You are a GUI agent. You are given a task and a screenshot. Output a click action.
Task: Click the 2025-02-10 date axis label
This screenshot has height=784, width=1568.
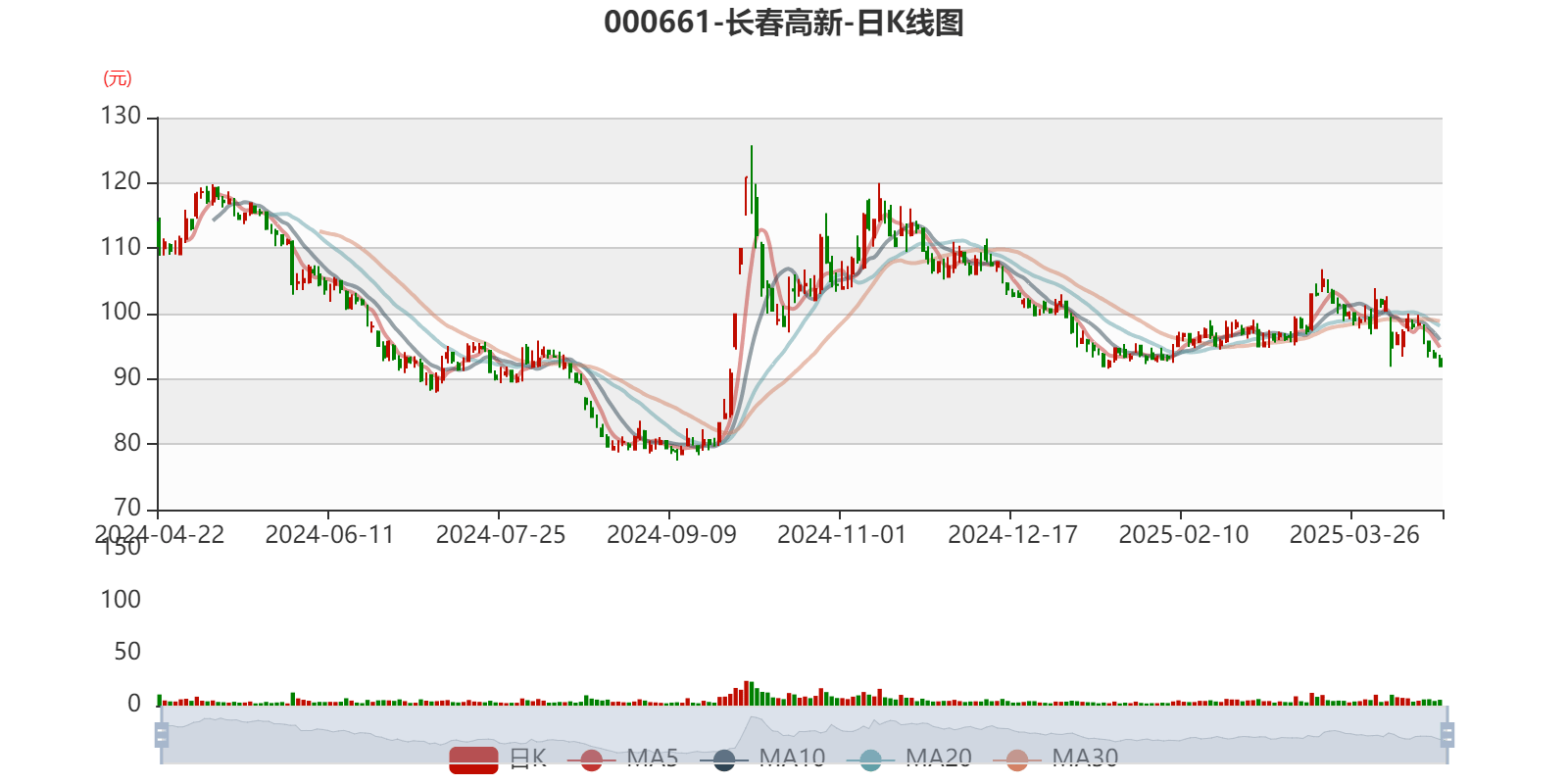pos(1183,534)
